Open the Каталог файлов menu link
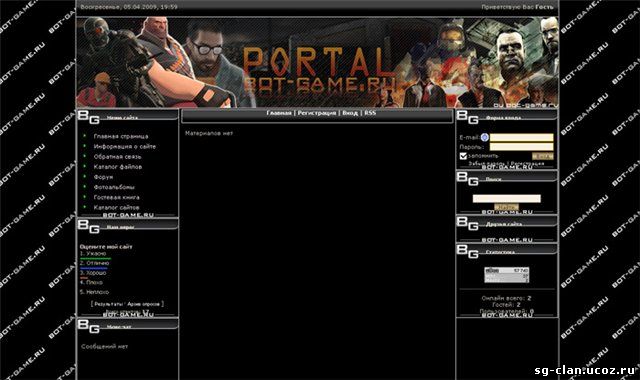 (x=118, y=167)
